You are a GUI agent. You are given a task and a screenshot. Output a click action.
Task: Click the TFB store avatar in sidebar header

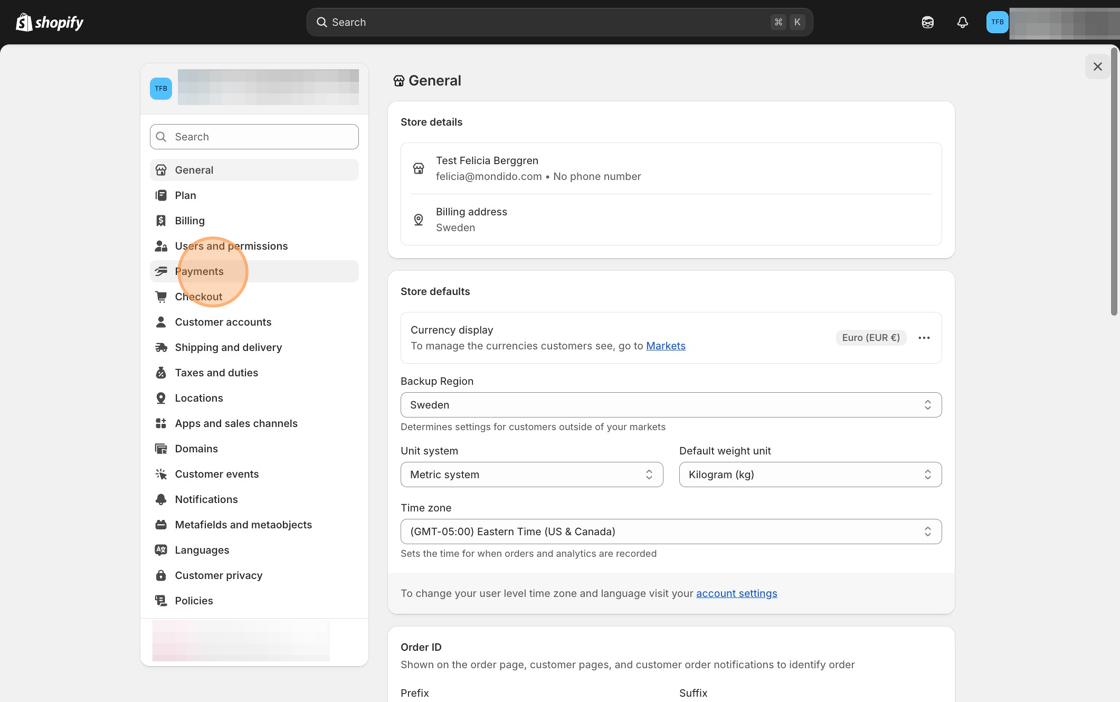(161, 89)
